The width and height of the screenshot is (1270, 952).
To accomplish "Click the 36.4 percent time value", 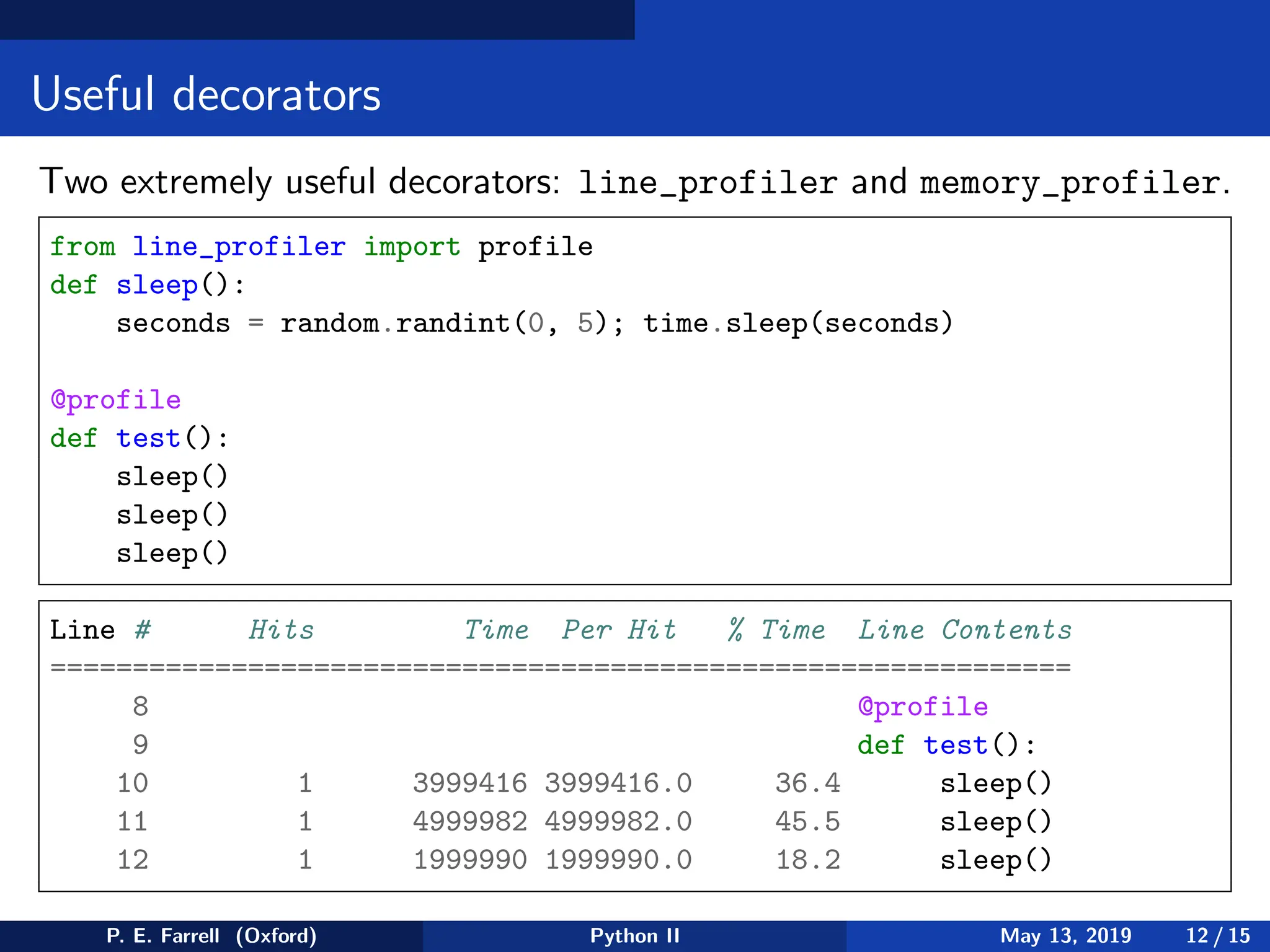I will pos(808,783).
